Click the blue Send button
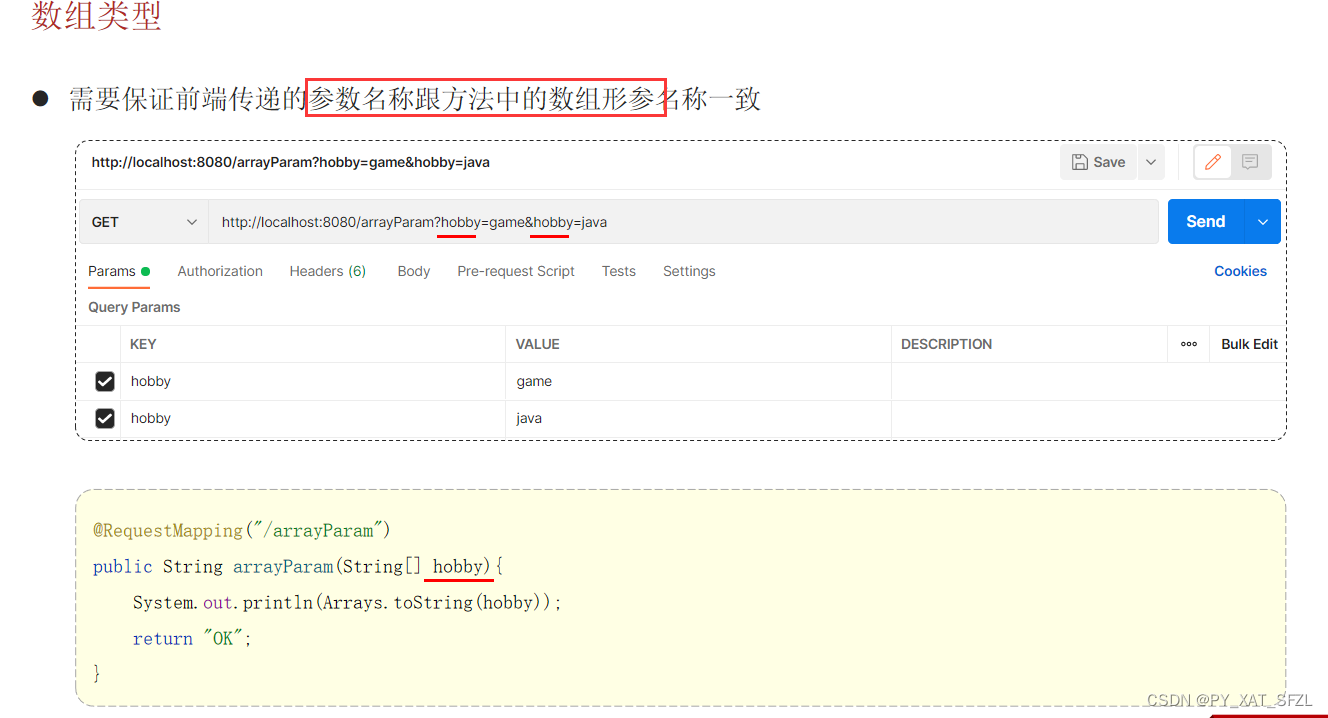The width and height of the screenshot is (1328, 718). pyautogui.click(x=1206, y=222)
